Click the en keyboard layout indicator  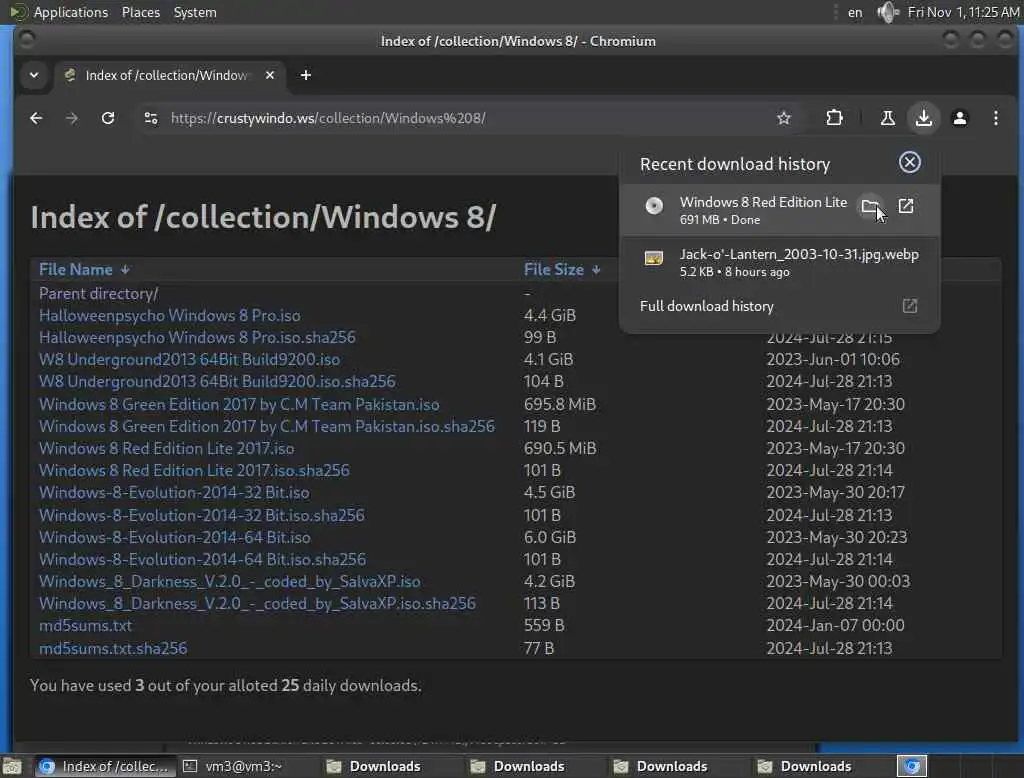[x=855, y=12]
